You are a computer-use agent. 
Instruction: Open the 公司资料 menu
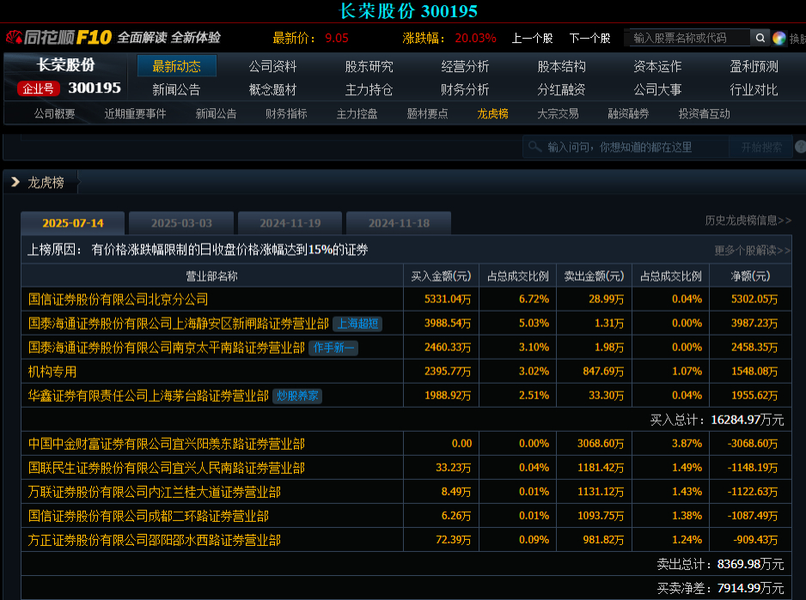click(272, 66)
